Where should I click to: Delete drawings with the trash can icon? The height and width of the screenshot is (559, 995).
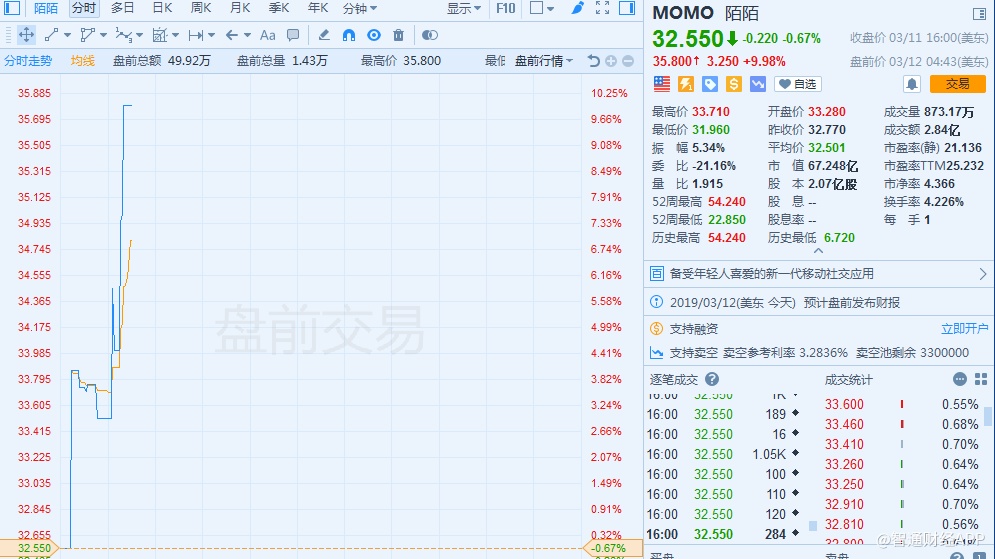coord(399,35)
